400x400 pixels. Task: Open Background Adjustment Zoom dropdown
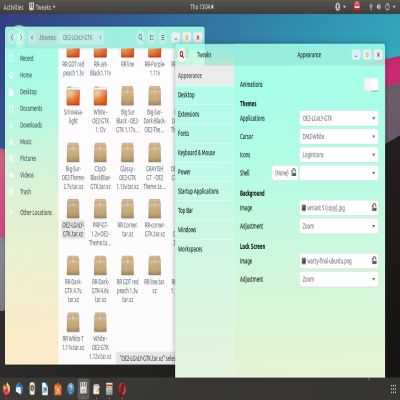339,226
